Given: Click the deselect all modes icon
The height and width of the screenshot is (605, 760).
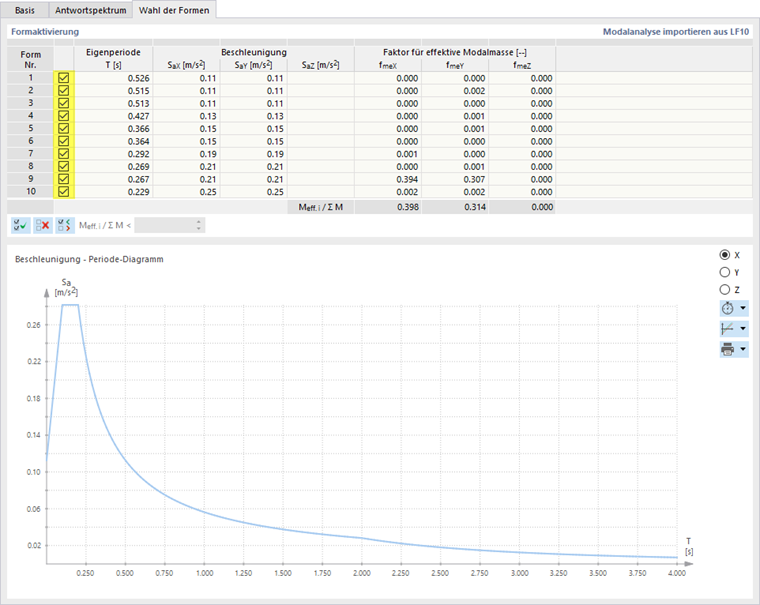Looking at the screenshot, I should (43, 225).
